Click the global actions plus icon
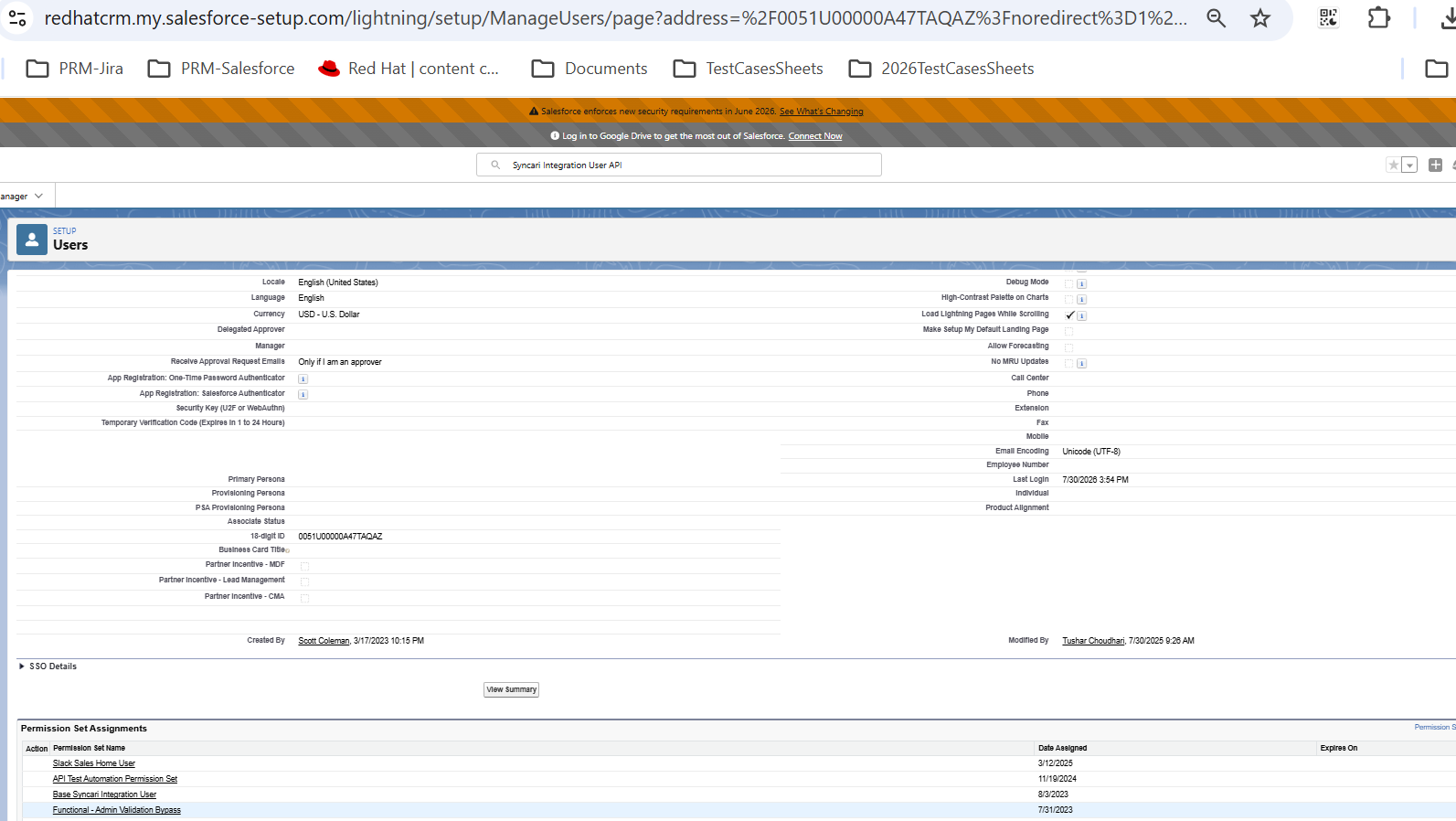 coord(1435,165)
